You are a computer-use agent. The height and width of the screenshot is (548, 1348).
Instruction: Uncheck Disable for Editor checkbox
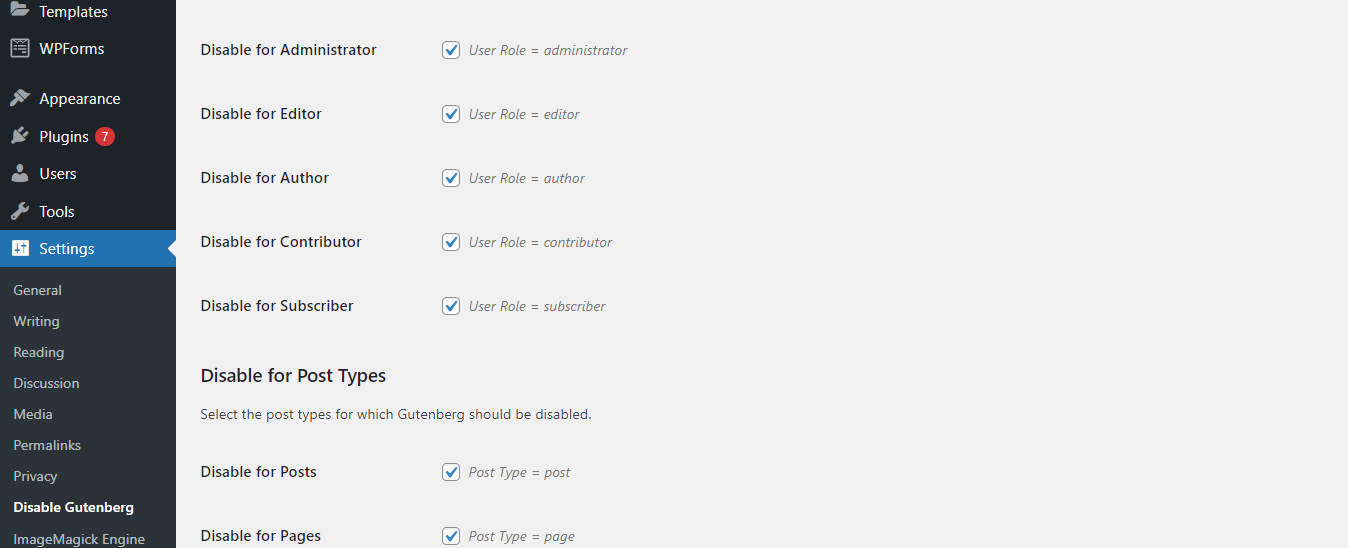click(451, 113)
